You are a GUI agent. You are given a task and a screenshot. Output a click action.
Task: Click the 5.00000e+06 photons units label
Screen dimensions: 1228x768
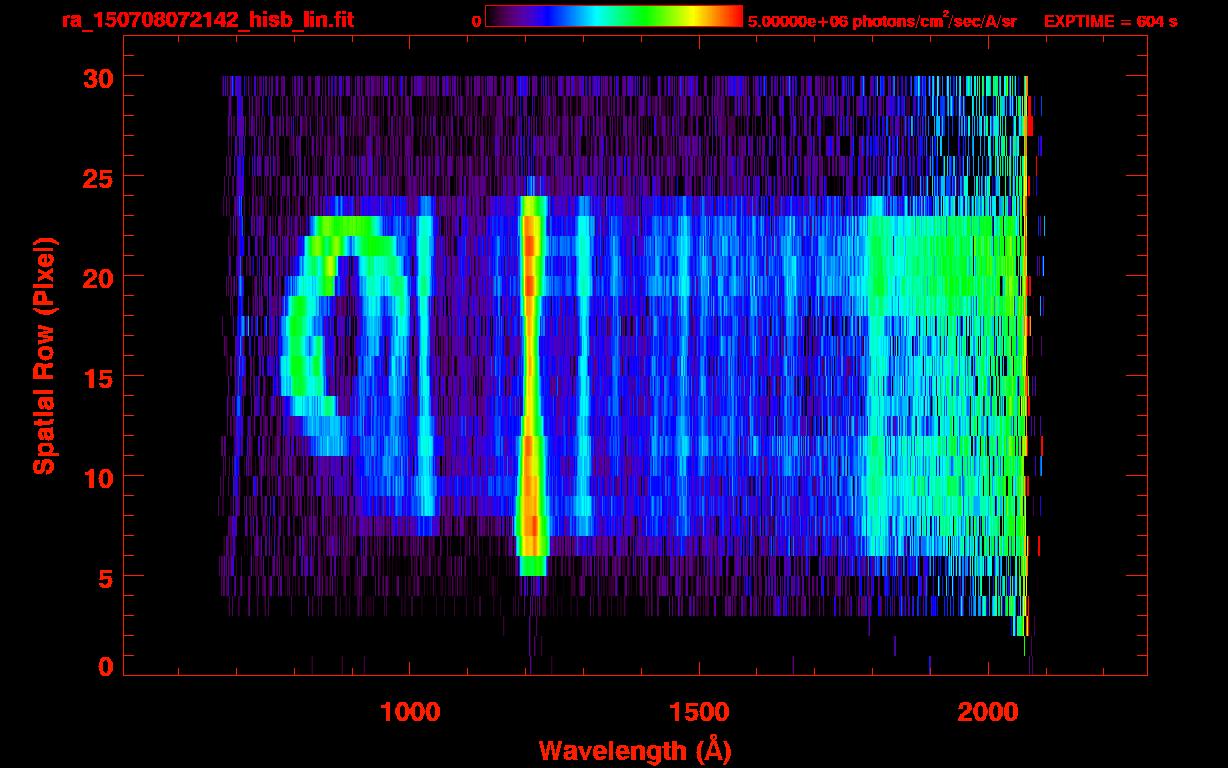click(x=882, y=20)
